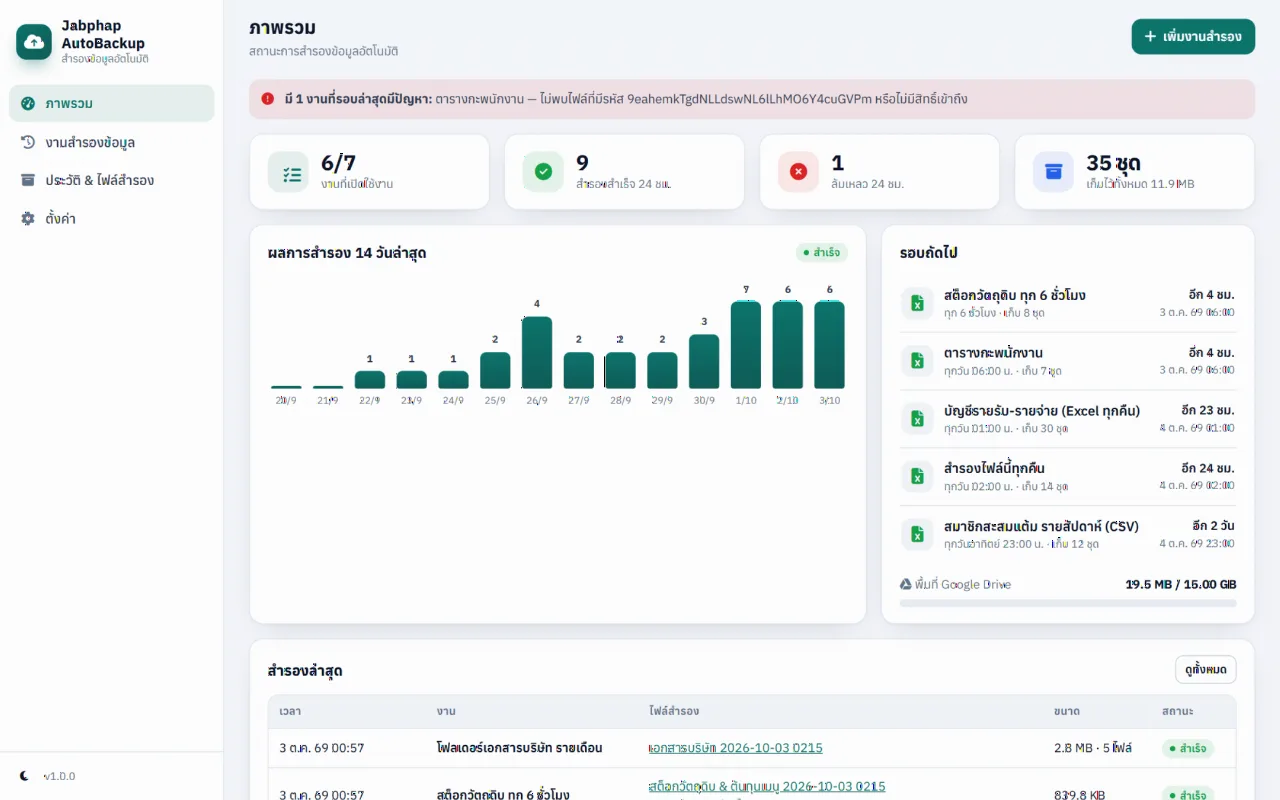Click the green checkmark icon beside 9

[x=543, y=172]
